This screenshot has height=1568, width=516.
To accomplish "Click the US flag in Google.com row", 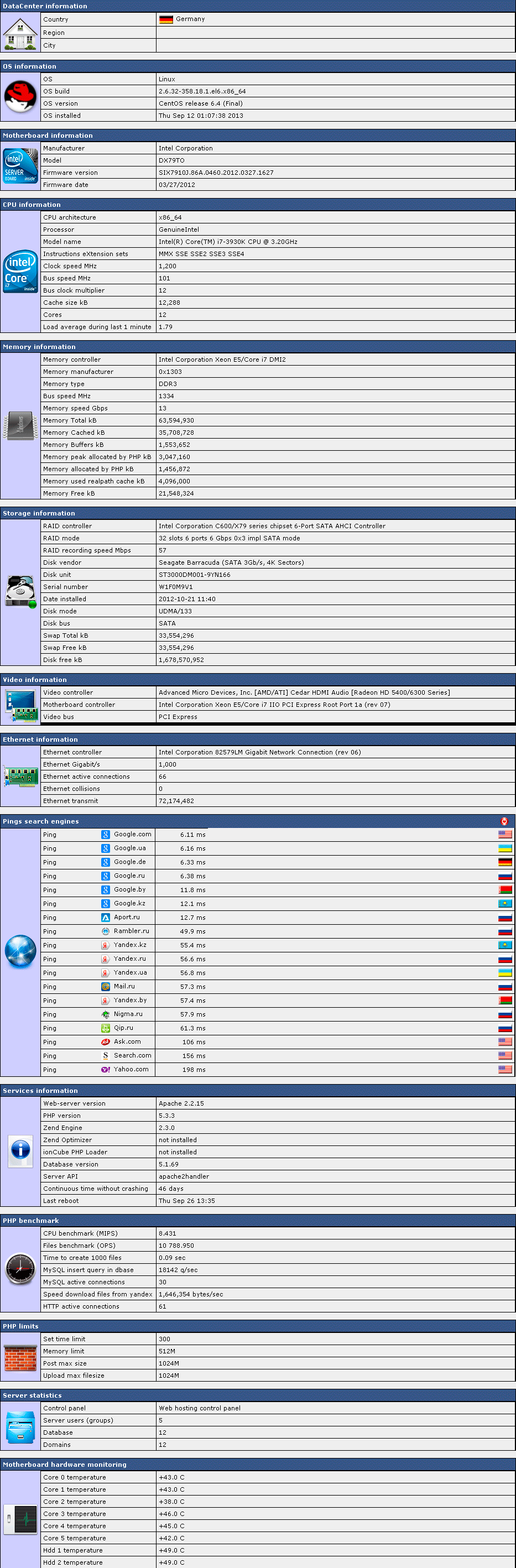I will (505, 835).
